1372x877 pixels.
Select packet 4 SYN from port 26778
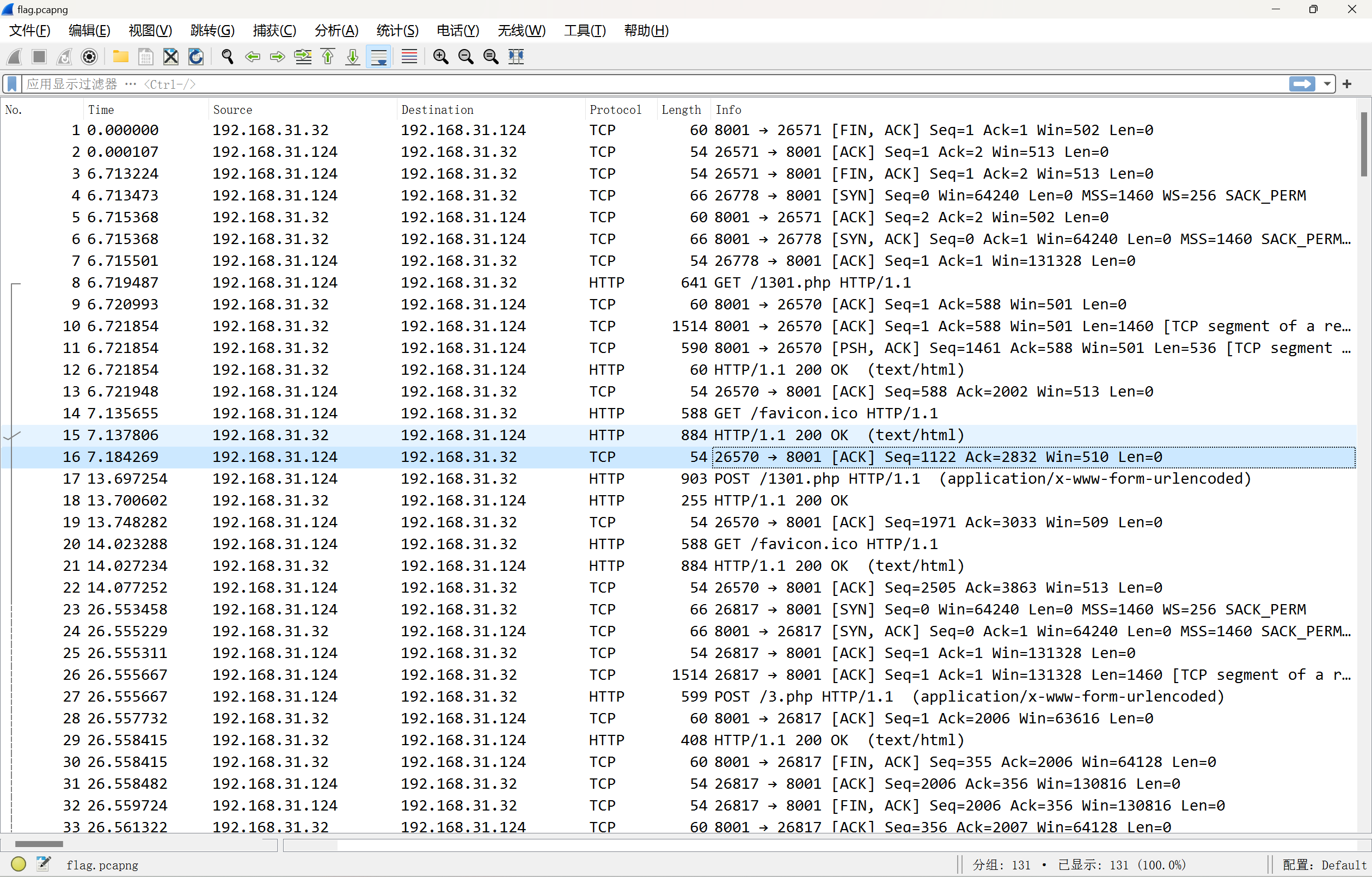pyautogui.click(x=678, y=196)
